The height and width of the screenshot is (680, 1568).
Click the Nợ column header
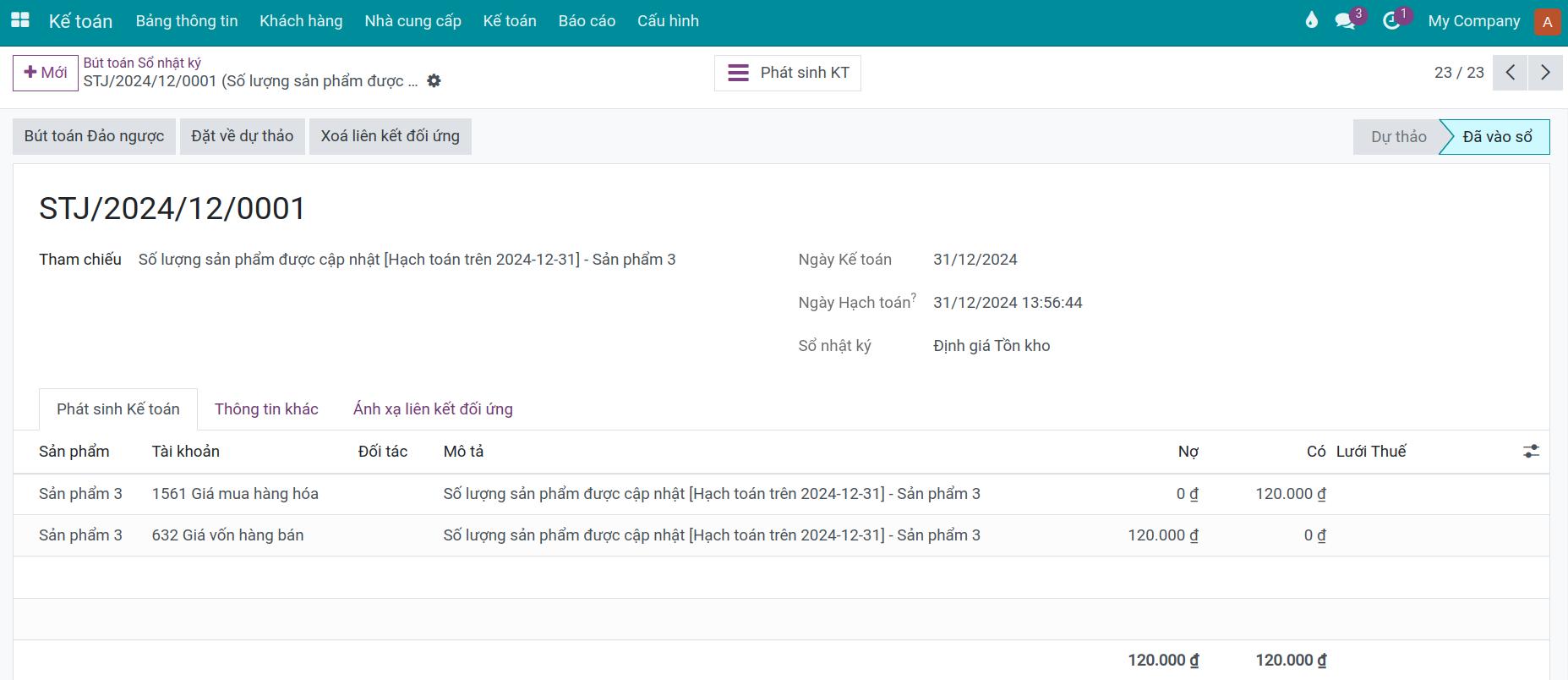click(x=1188, y=452)
